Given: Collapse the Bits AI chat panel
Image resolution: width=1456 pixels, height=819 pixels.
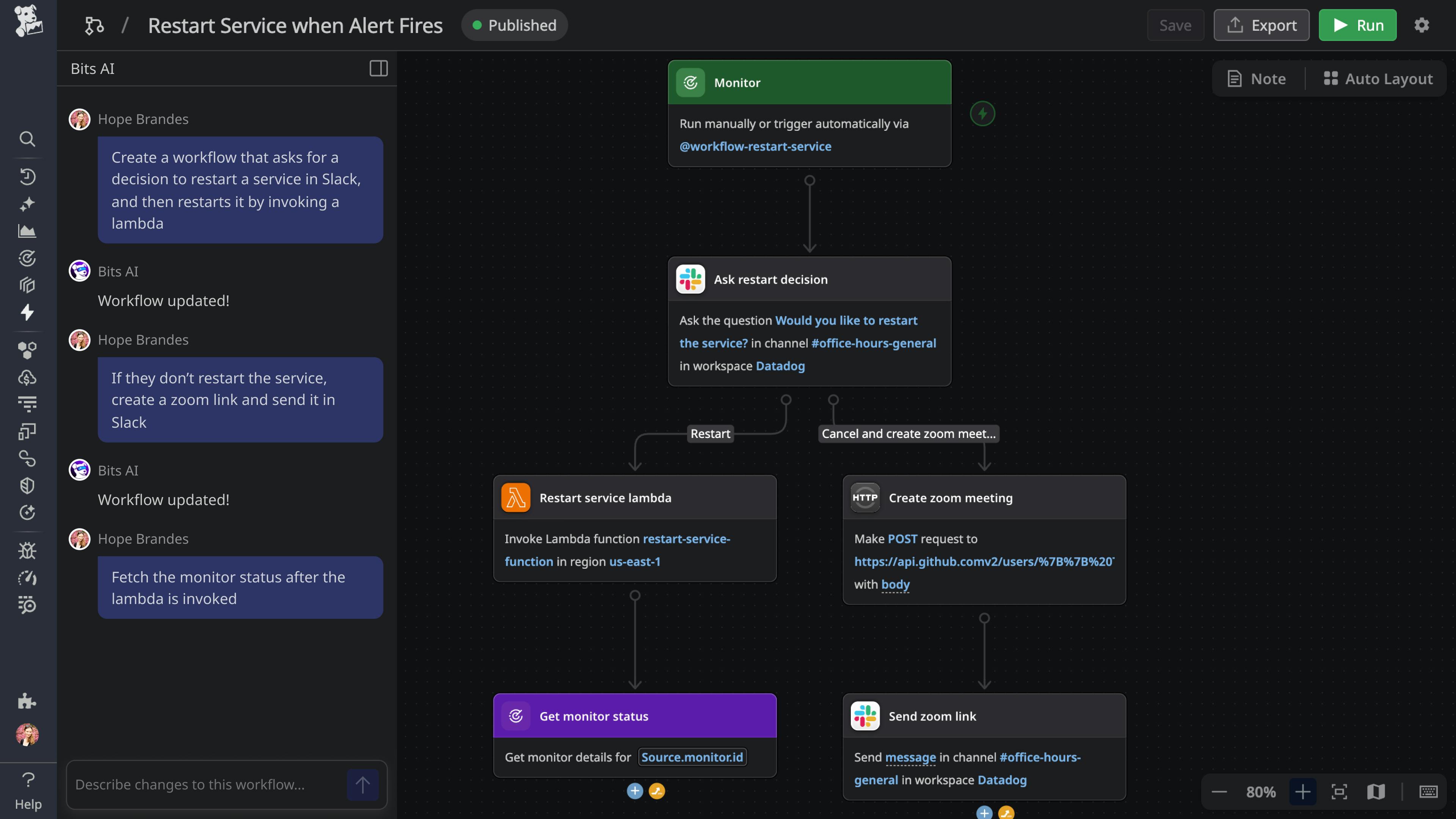Looking at the screenshot, I should pos(378,68).
